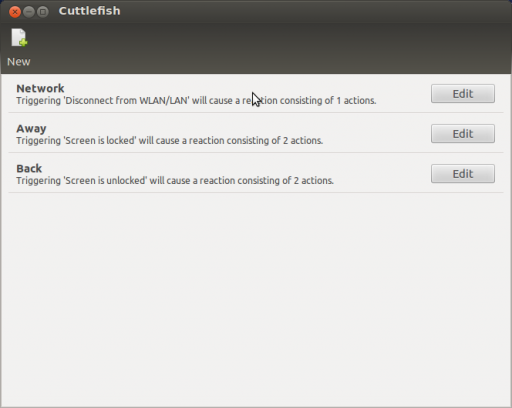Click the New label under toolbar icon
Screen dimensions: 512x408
click(x=19, y=62)
